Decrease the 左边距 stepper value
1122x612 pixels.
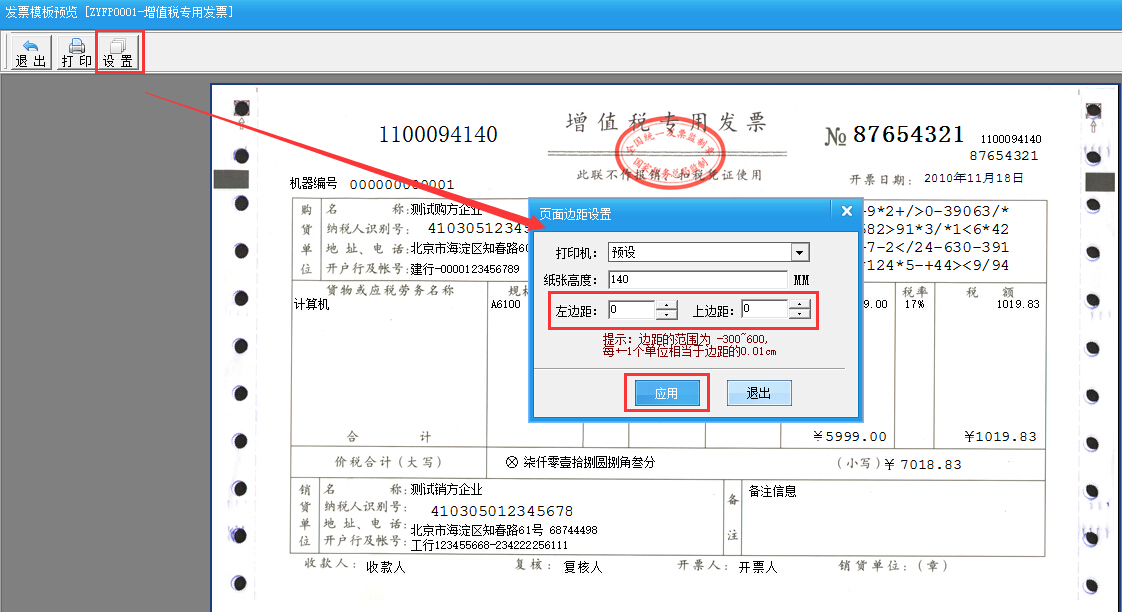point(667,315)
